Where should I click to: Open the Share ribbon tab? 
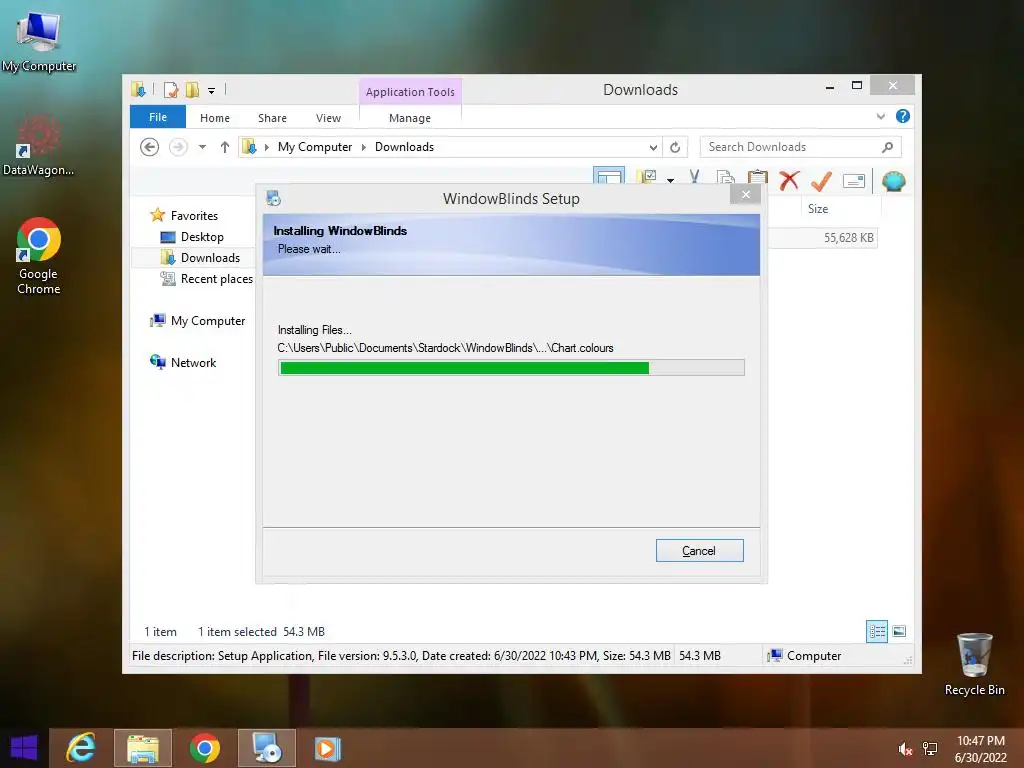272,118
